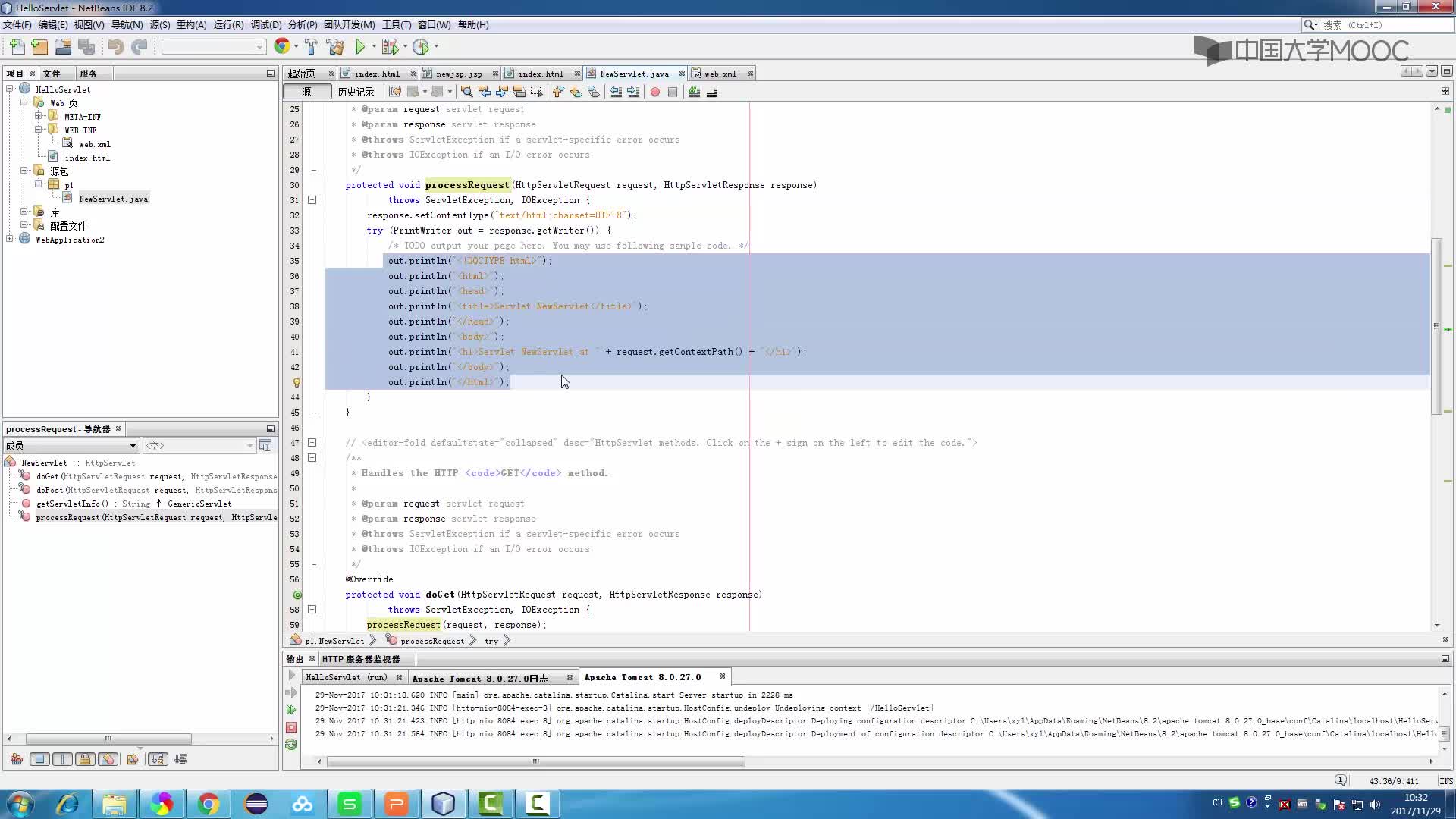The image size is (1456, 819).
Task: Click the output panel horizontal scrollbar
Action: pos(535,761)
